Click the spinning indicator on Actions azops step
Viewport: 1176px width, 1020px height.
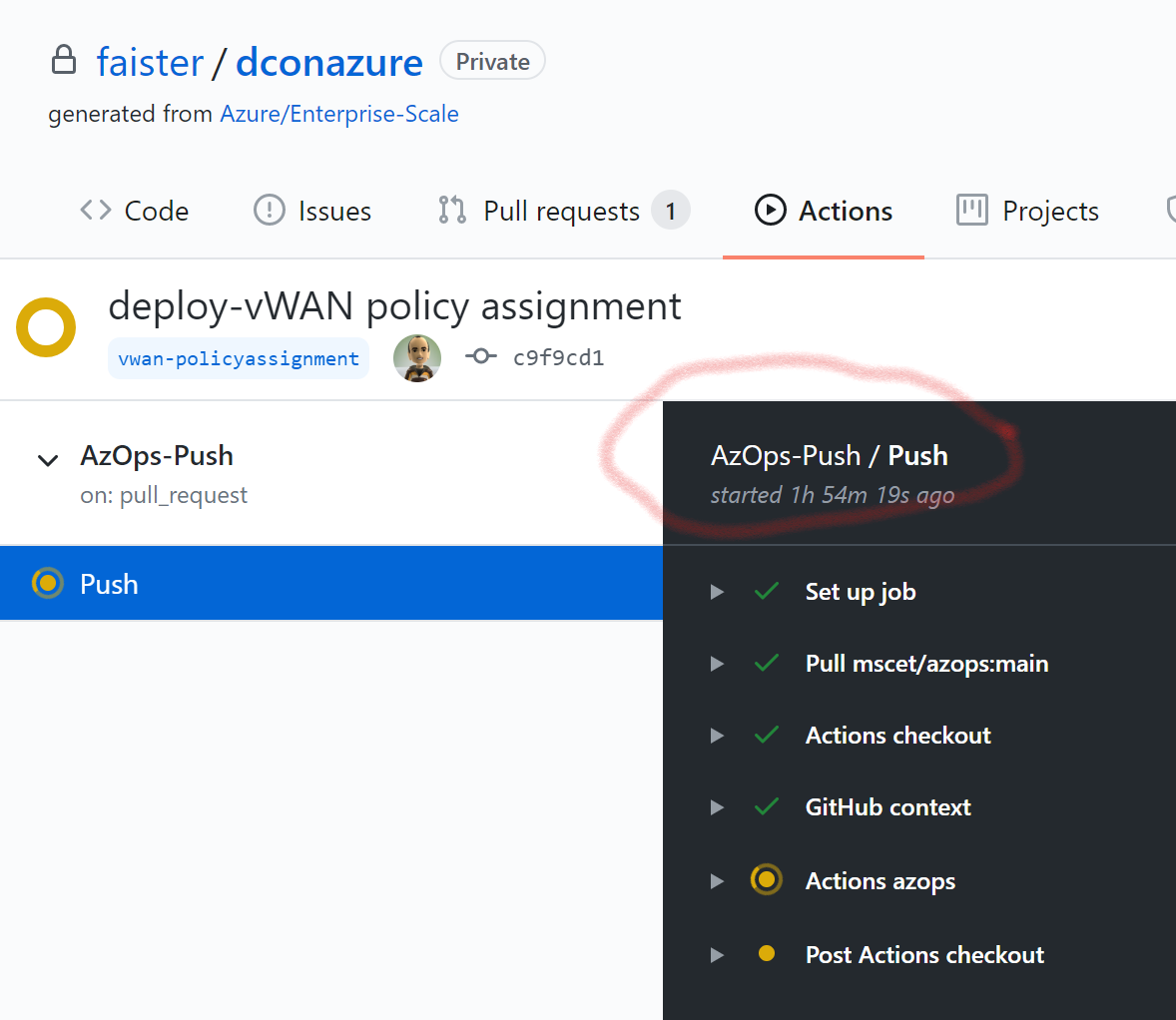pos(766,880)
